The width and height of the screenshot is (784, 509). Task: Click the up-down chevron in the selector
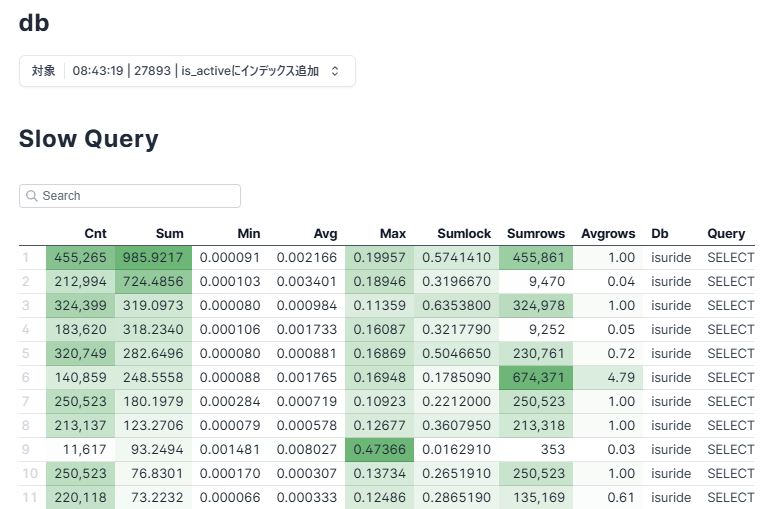pyautogui.click(x=335, y=71)
